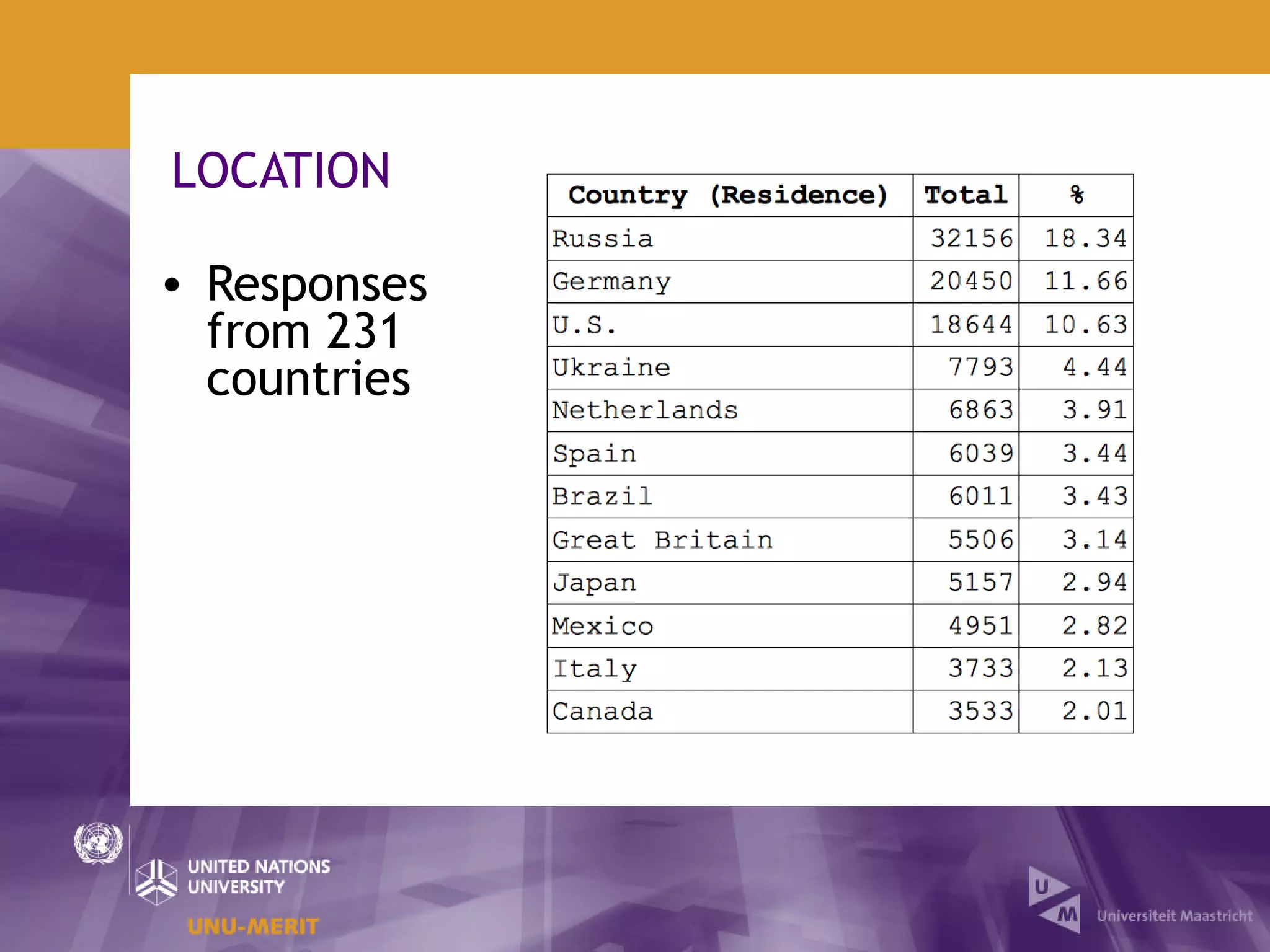Select the Spain country cell

click(729, 454)
